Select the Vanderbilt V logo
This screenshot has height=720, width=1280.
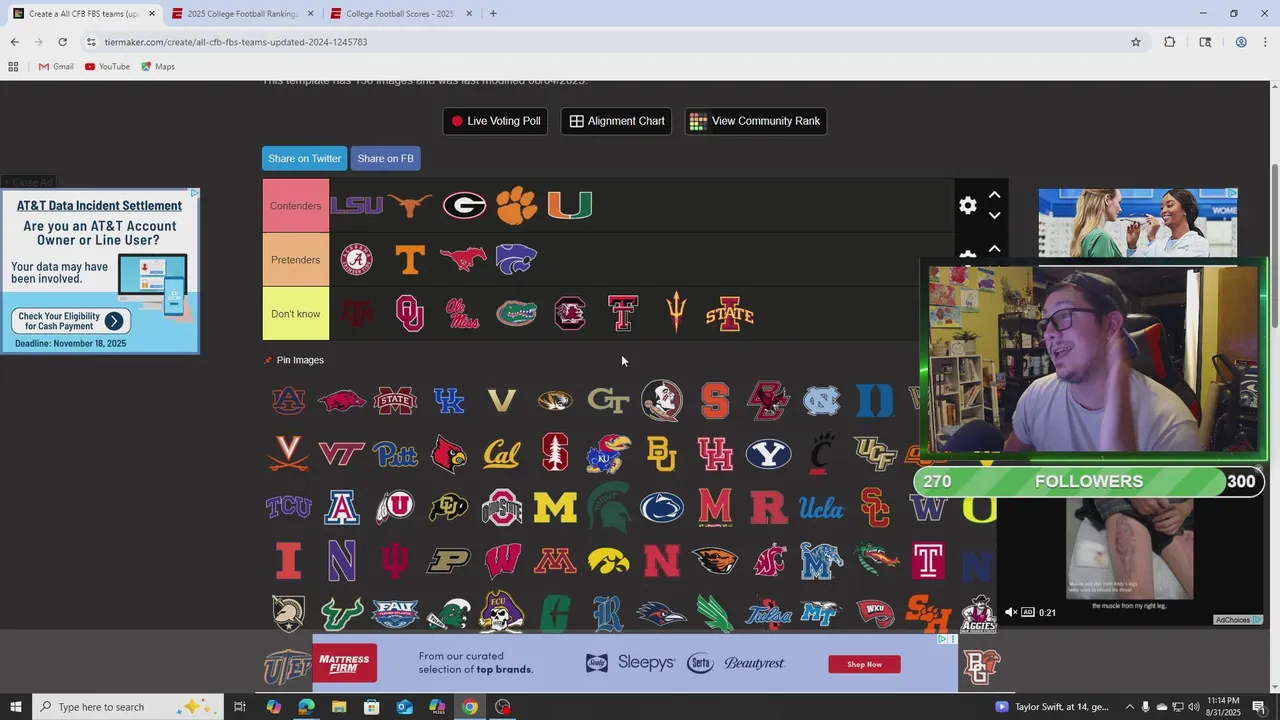(x=502, y=401)
